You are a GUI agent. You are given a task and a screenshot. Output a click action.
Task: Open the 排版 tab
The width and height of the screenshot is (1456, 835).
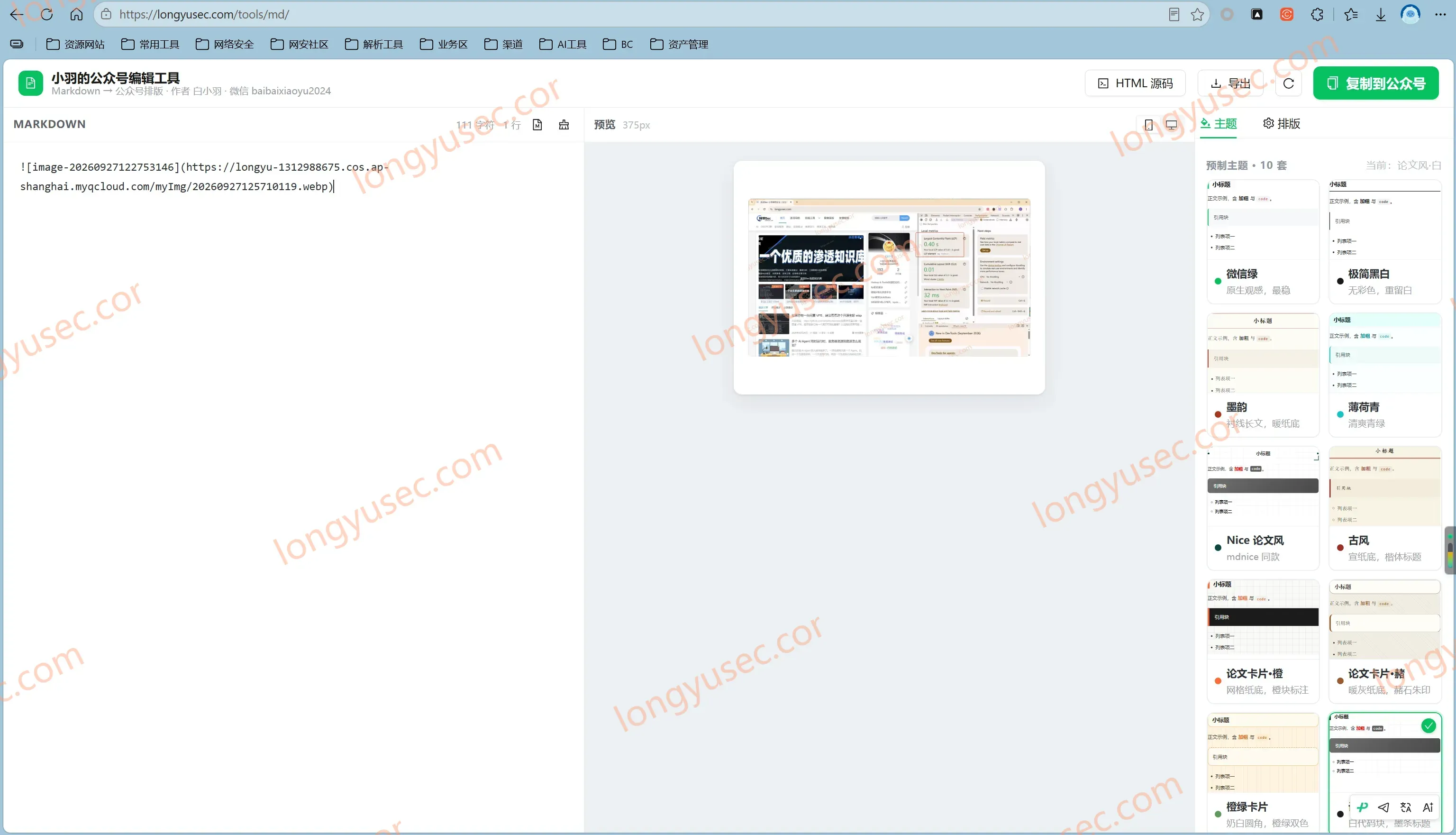(x=1282, y=123)
